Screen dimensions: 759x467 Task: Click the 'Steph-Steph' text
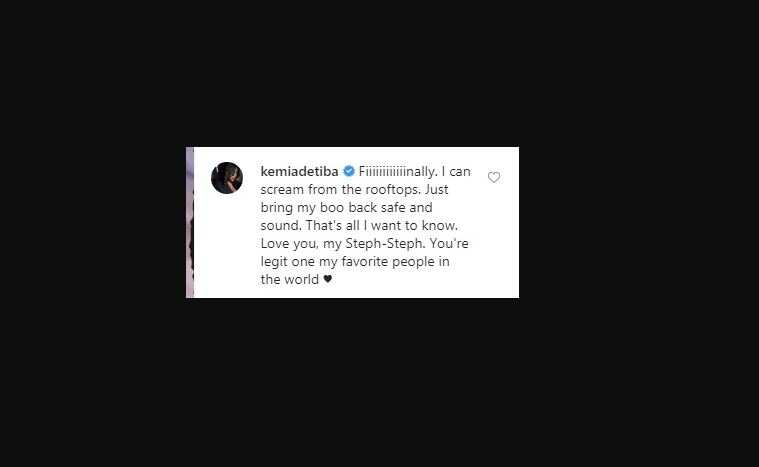tap(384, 243)
